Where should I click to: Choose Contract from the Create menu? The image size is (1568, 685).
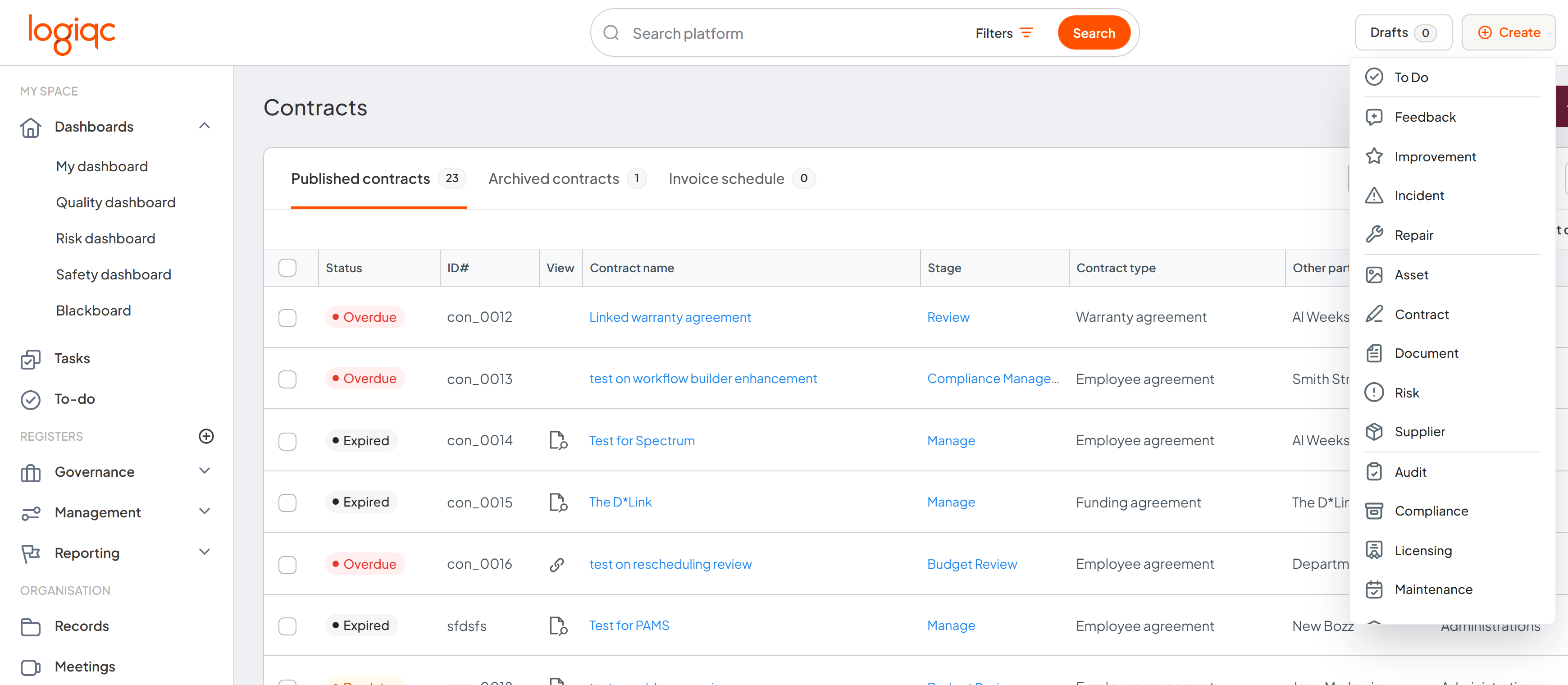(1452, 314)
